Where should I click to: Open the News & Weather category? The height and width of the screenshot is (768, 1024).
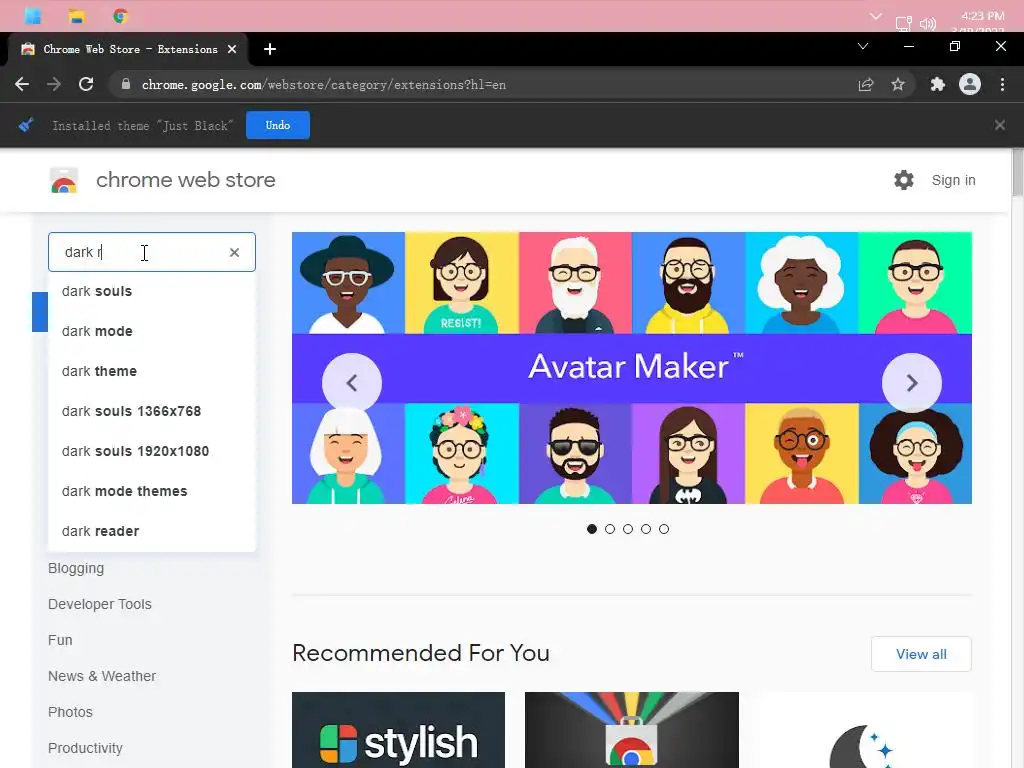tap(102, 676)
